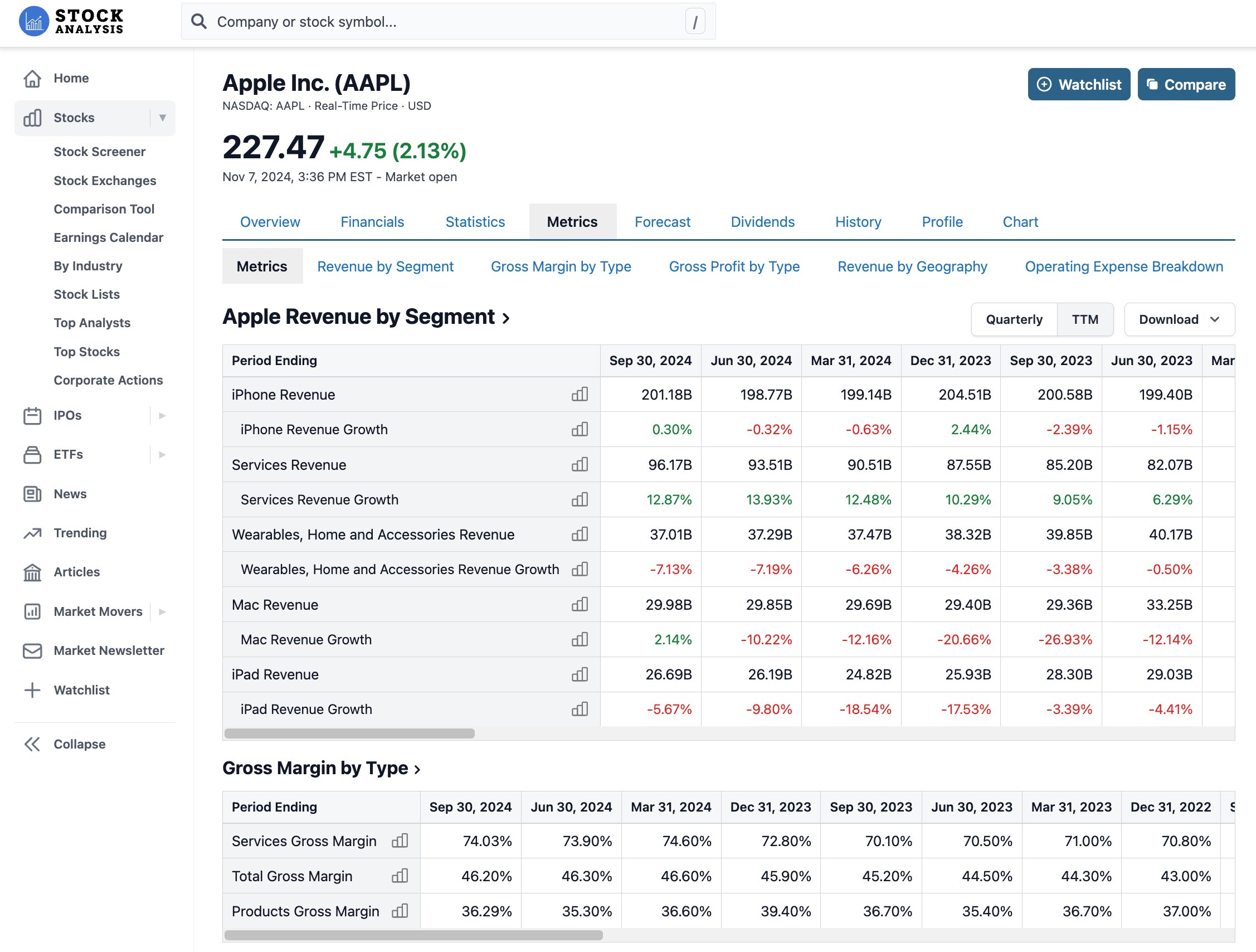This screenshot has height=952, width=1256.
Task: Click the Market Newsletter envelope icon
Action: coord(32,650)
